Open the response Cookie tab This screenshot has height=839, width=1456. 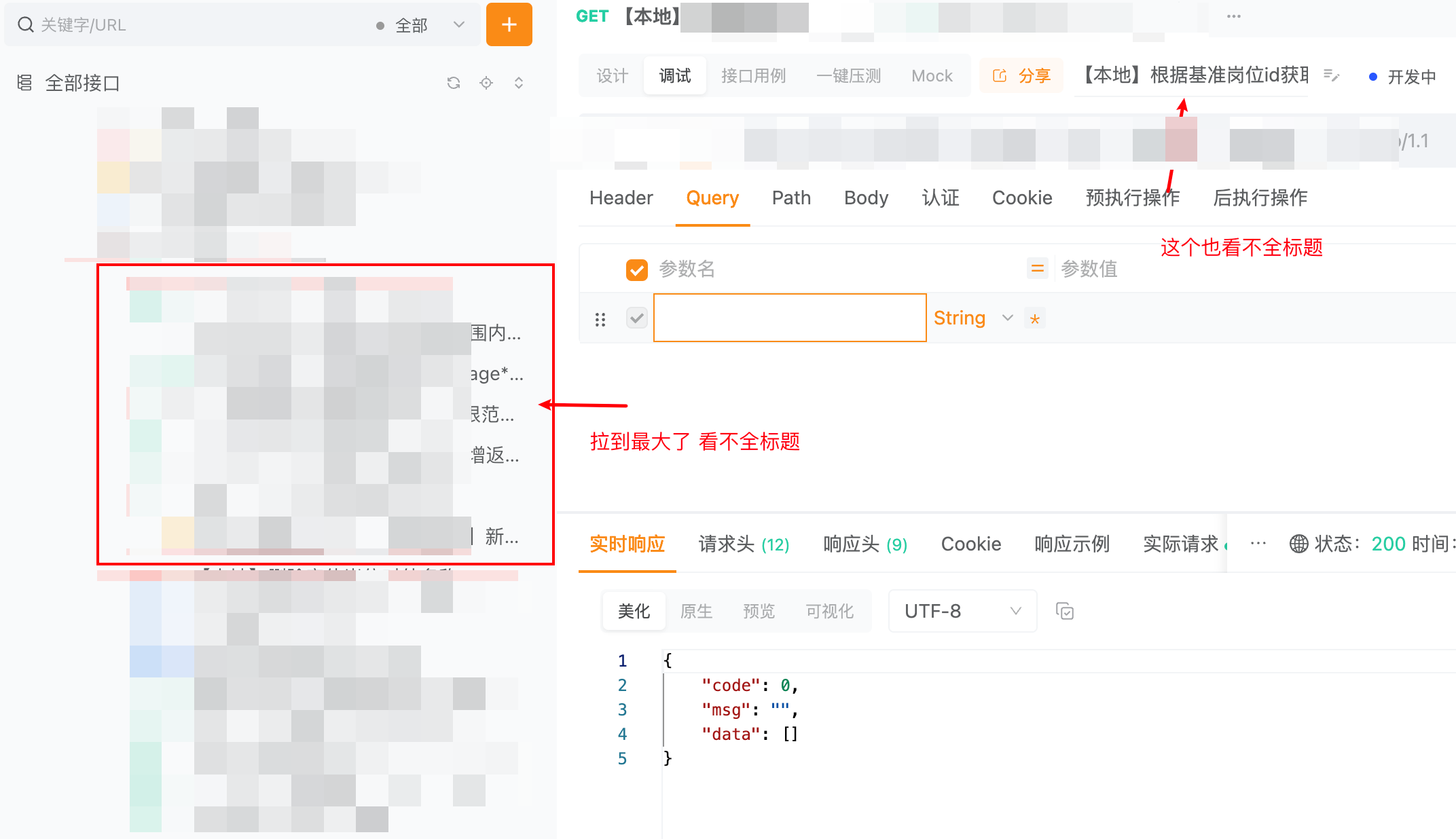(x=970, y=544)
